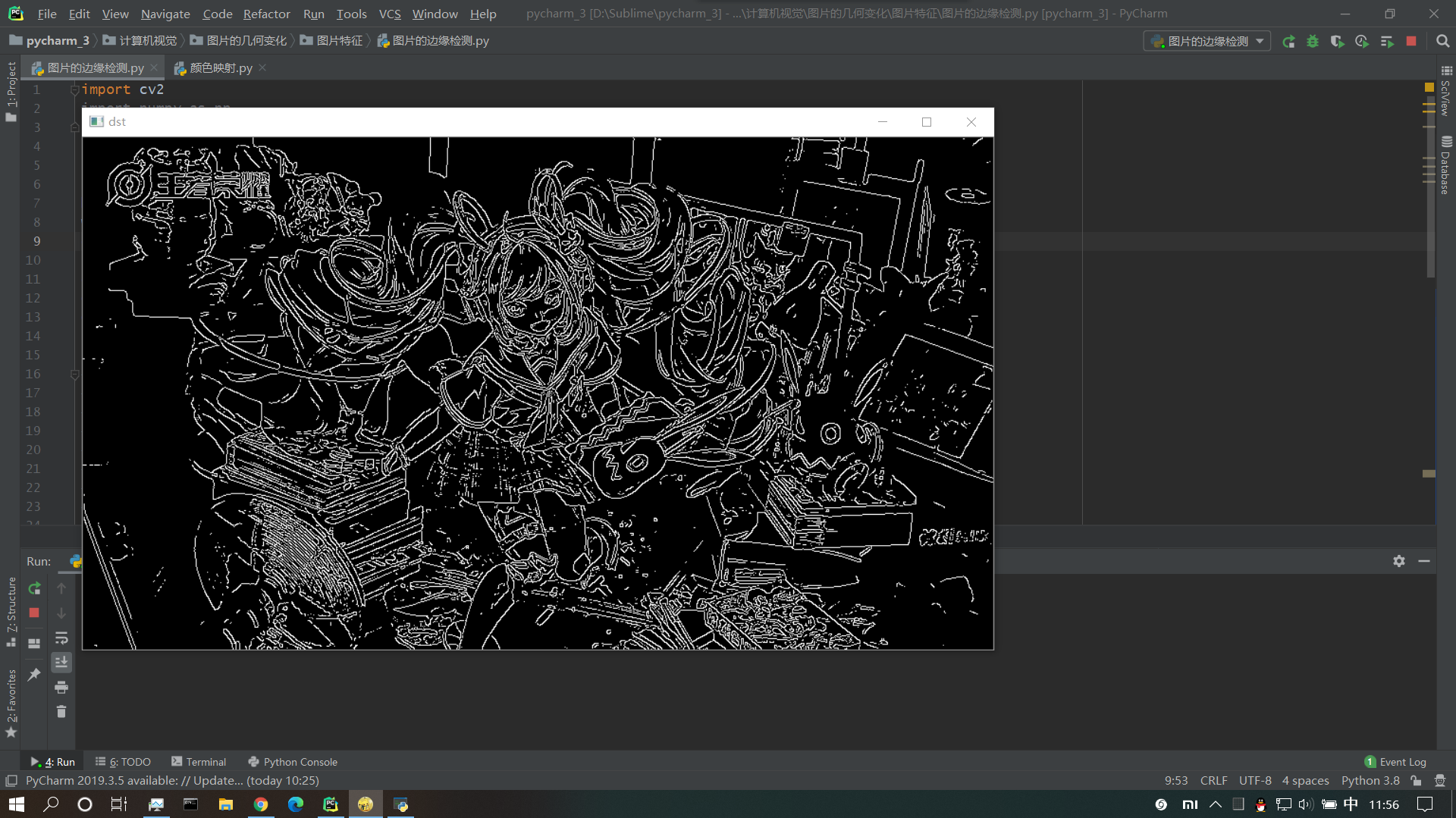Open the Terminal tool window tab

pyautogui.click(x=199, y=762)
